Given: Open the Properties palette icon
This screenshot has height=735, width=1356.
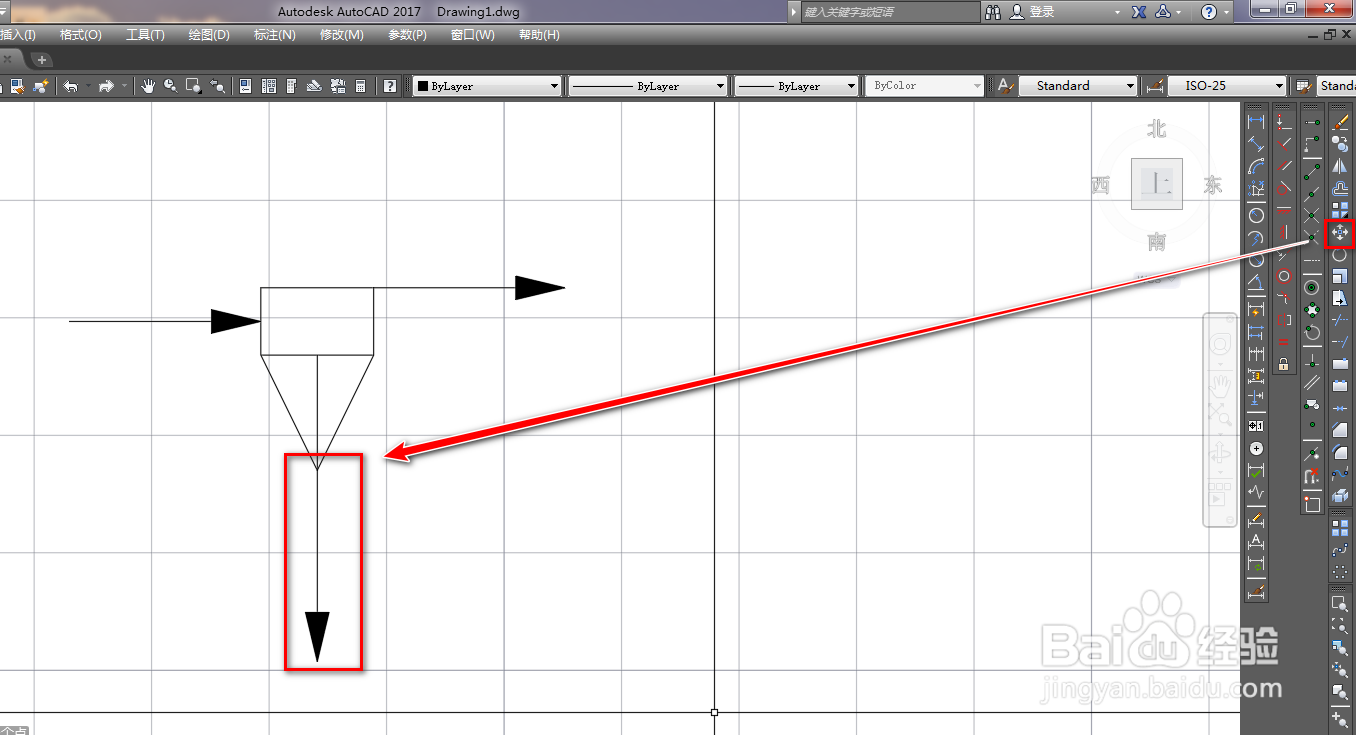Looking at the screenshot, I should 245,86.
